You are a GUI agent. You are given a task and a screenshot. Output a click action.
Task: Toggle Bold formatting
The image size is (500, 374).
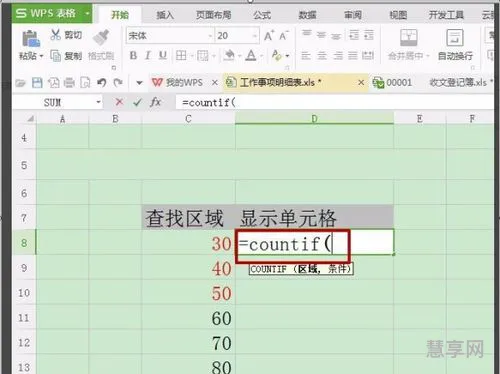(x=133, y=55)
